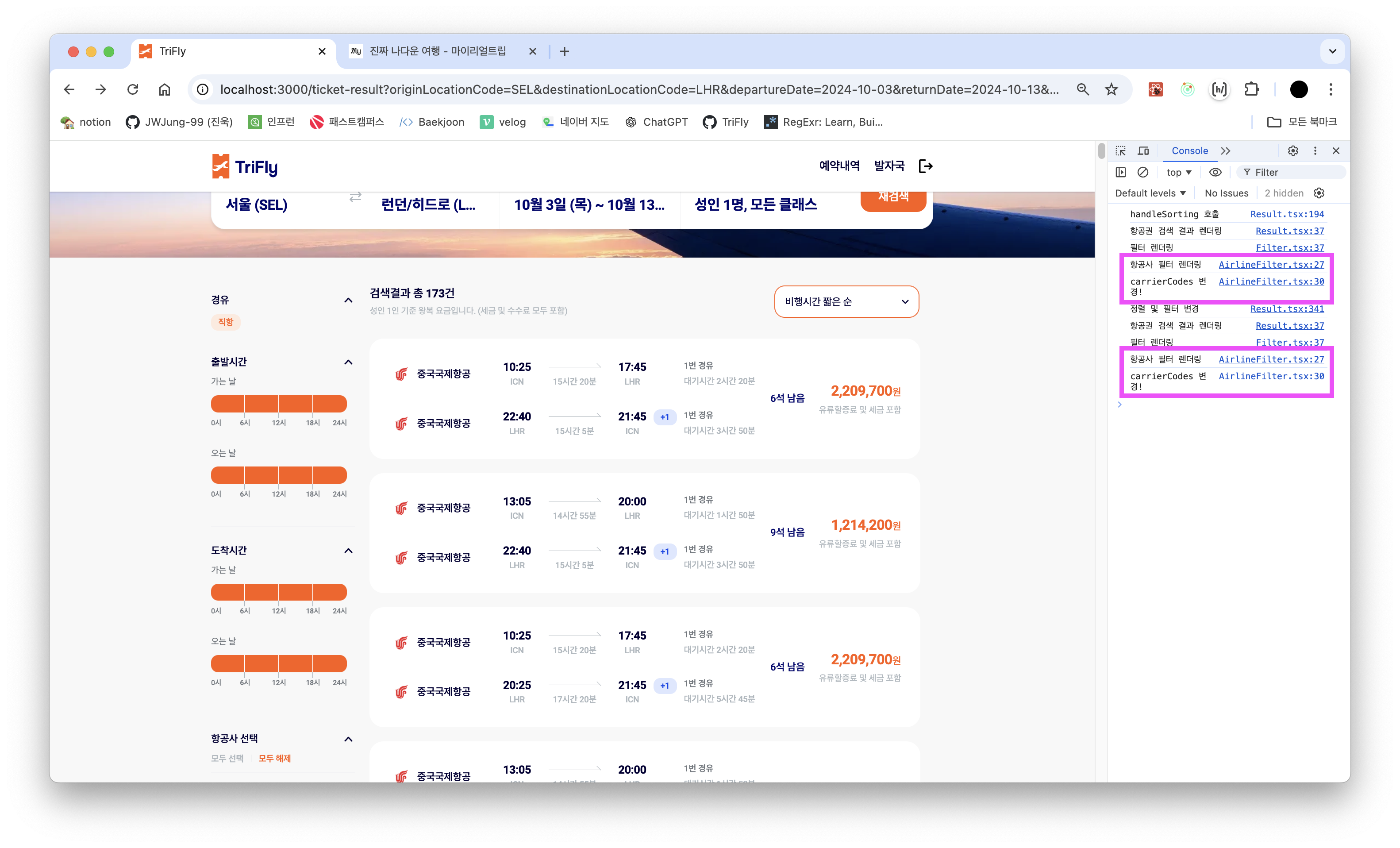
Task: Collapse the 항공사 선택 filter section
Action: click(x=348, y=739)
